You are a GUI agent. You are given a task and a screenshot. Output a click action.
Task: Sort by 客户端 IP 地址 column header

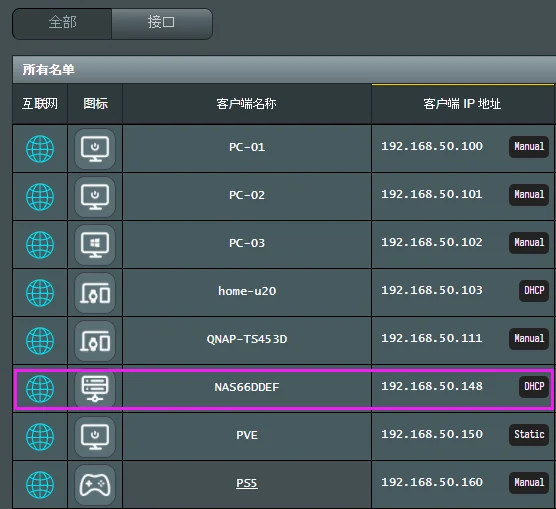click(x=462, y=104)
